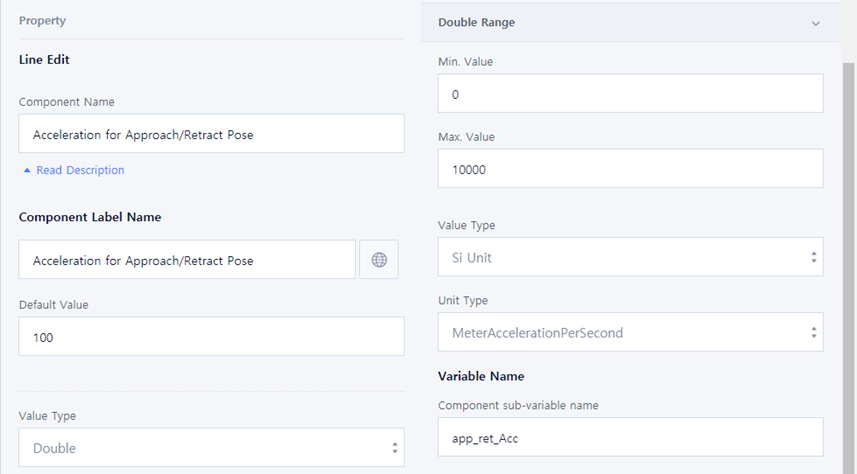Click the Property panel header
The height and width of the screenshot is (474, 857).
coord(42,20)
